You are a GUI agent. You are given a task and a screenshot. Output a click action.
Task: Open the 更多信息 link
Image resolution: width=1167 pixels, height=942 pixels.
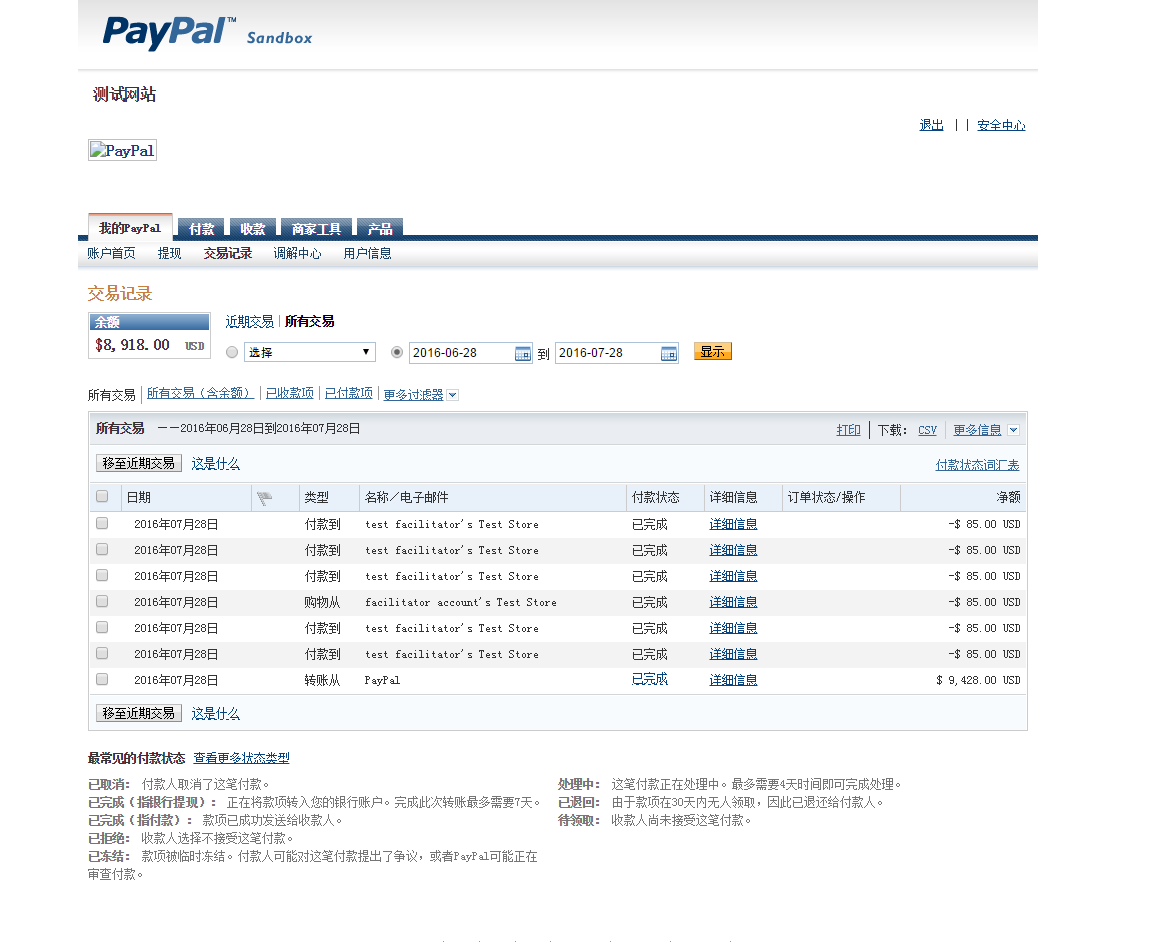977,430
